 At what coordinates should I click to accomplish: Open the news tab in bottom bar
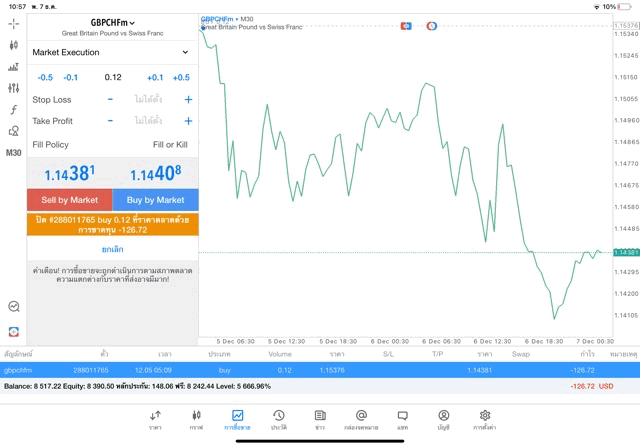tap(320, 420)
